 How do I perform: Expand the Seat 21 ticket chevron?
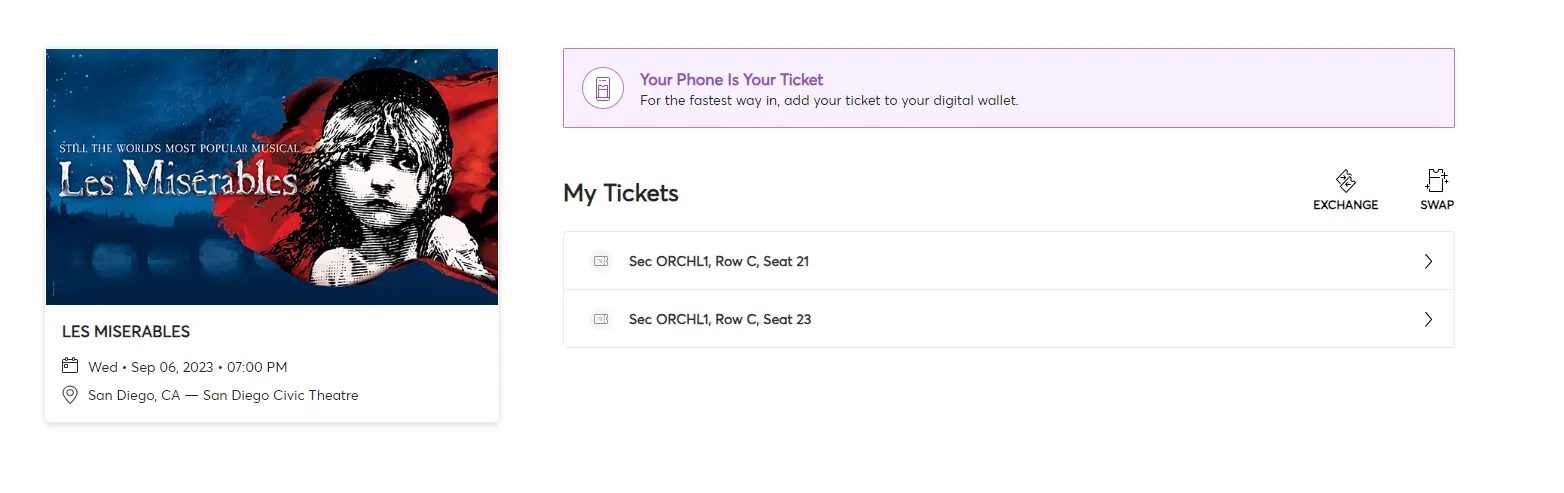pos(1428,261)
